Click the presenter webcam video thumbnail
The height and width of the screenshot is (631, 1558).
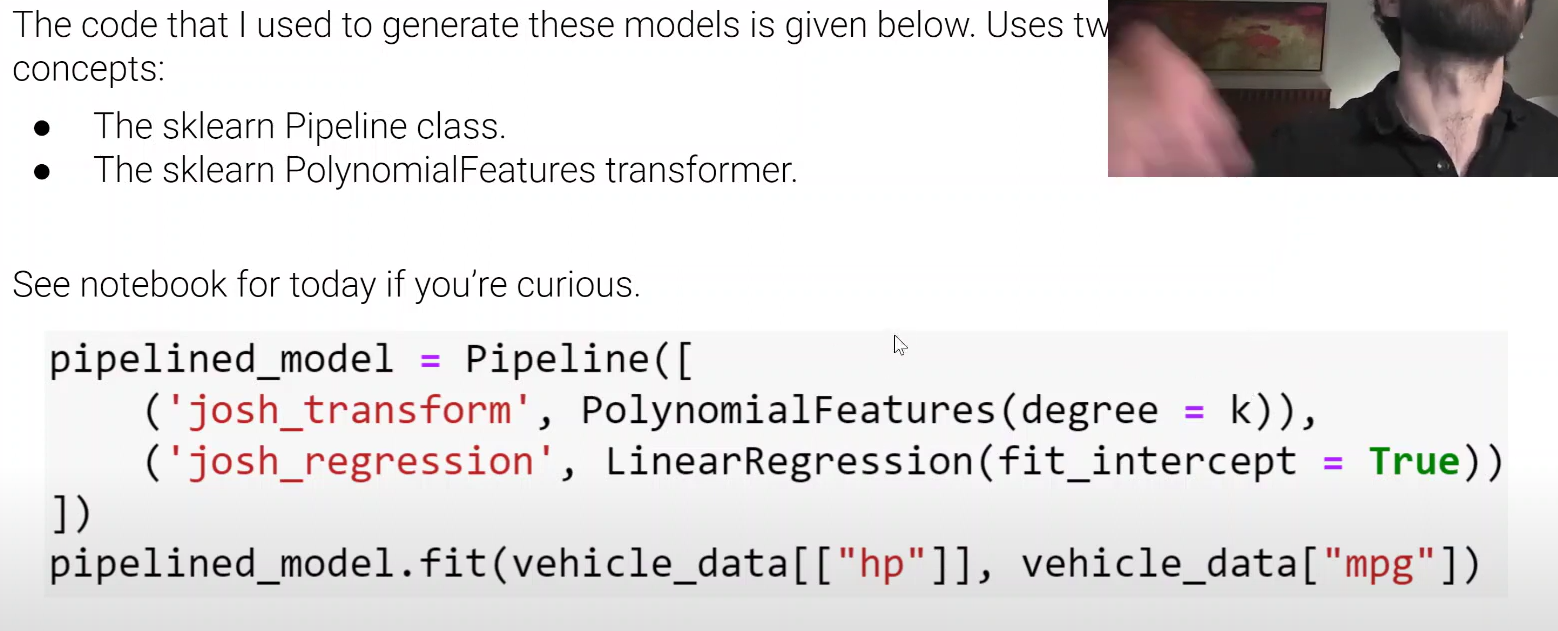tap(1332, 88)
